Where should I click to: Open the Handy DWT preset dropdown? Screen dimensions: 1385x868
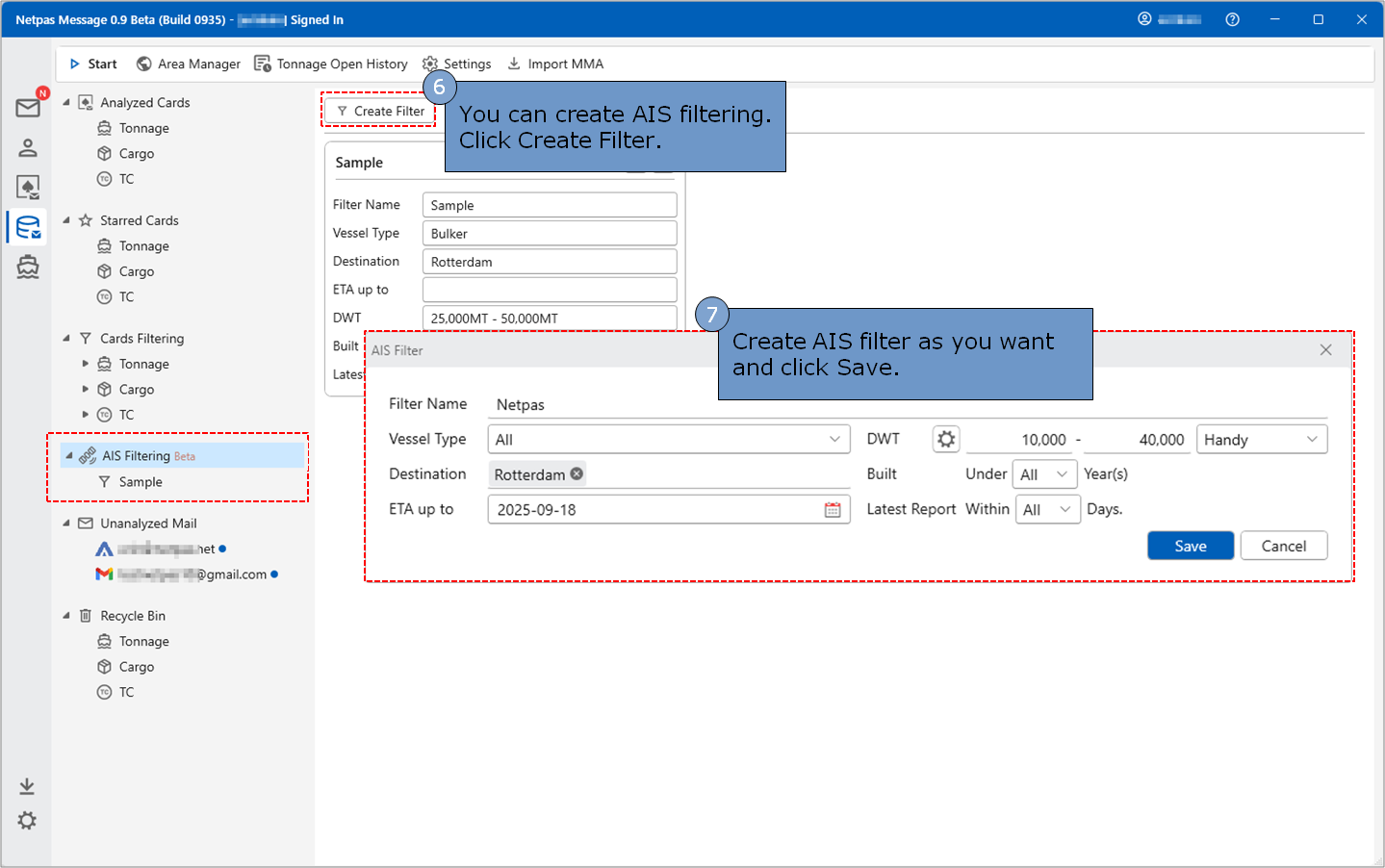[1261, 440]
